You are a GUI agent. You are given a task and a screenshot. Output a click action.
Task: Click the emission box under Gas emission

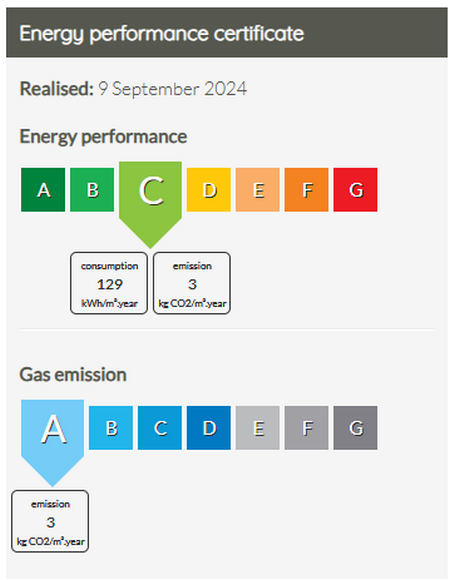(x=50, y=522)
